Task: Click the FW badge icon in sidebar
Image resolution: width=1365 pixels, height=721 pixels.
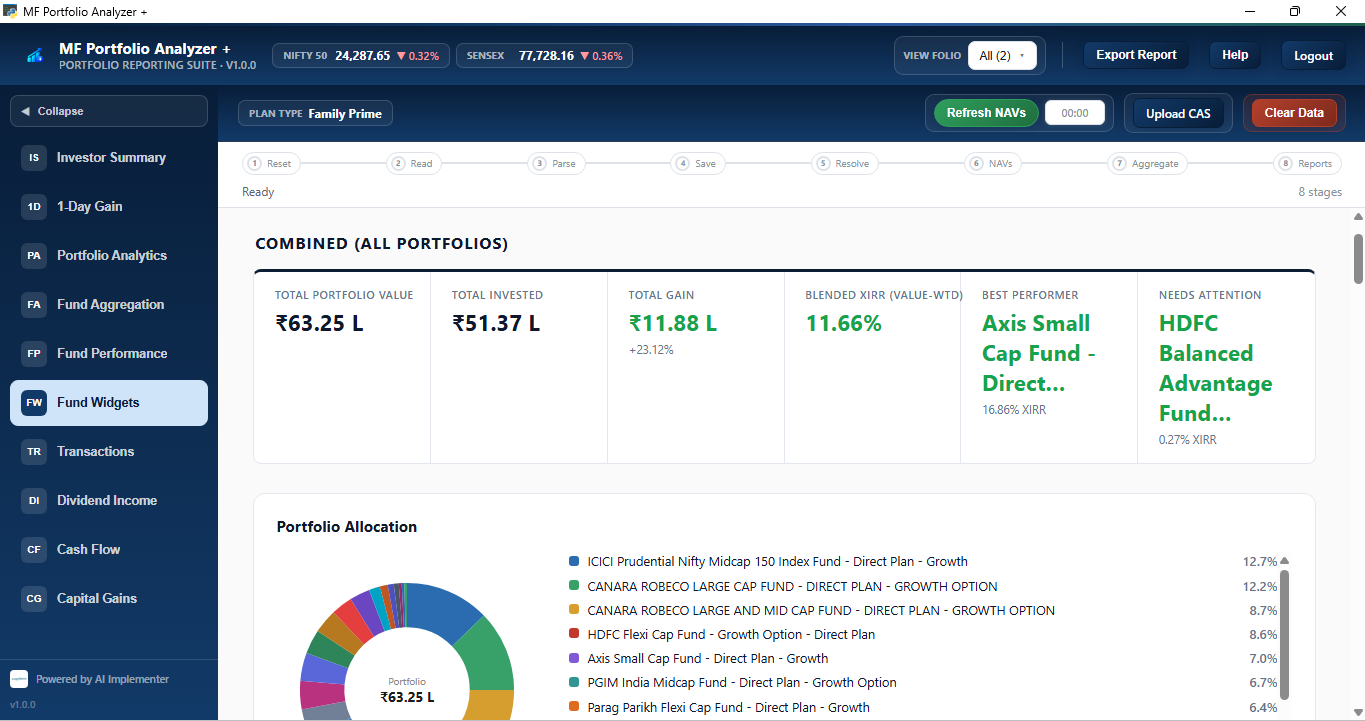Action: pyautogui.click(x=34, y=403)
